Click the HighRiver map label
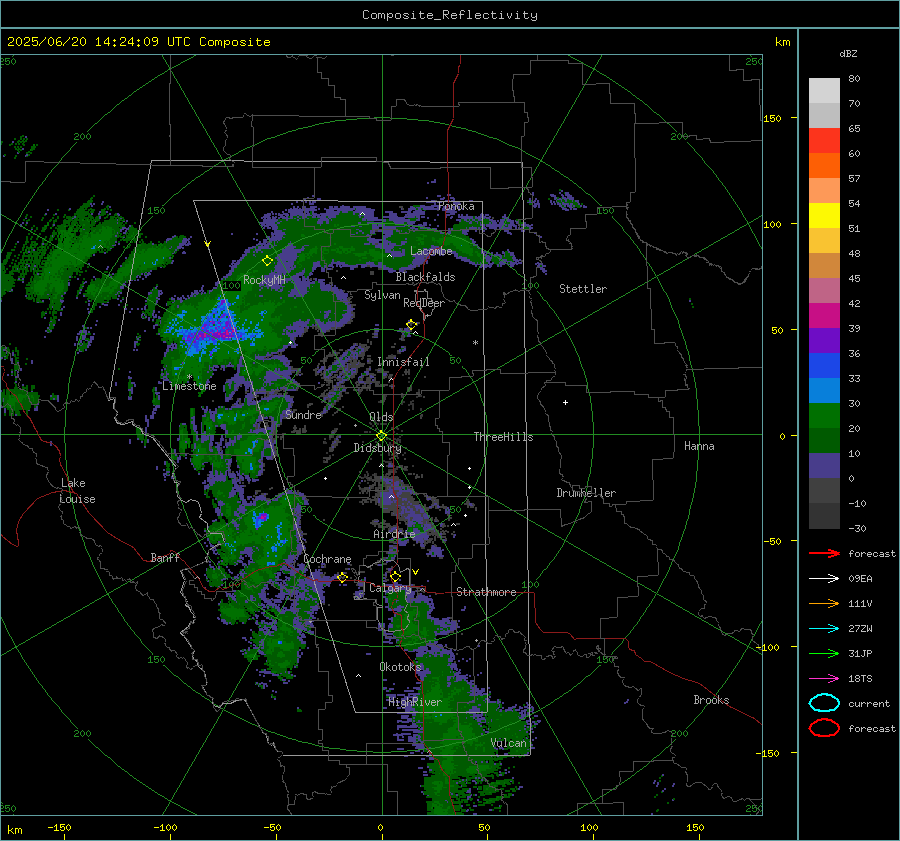Screen dimensions: 900x841 [415, 702]
